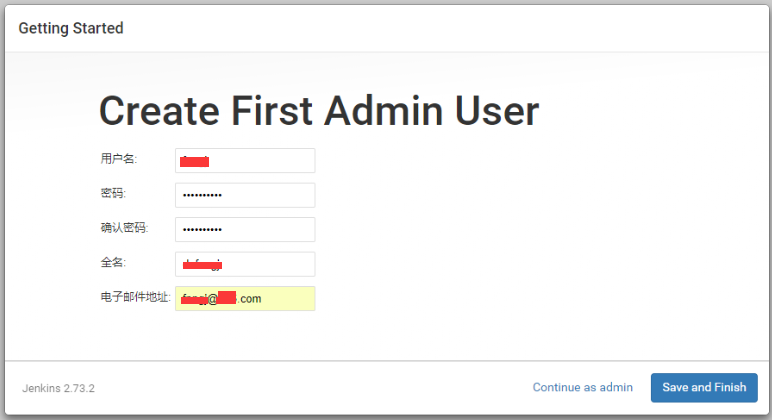
Task: Click into the 密码 password field
Action: coord(245,195)
